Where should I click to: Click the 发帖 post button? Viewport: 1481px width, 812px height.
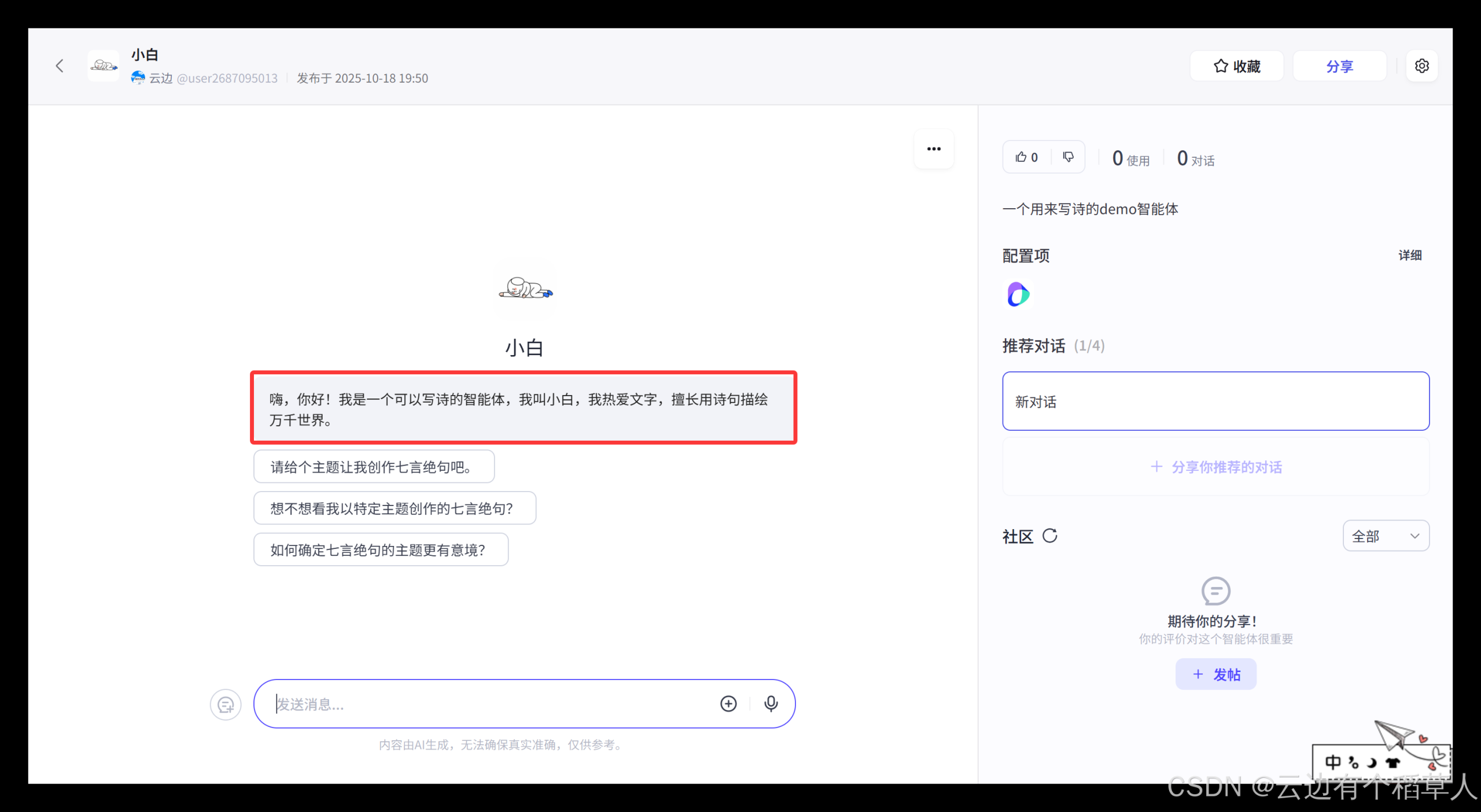[x=1215, y=674]
